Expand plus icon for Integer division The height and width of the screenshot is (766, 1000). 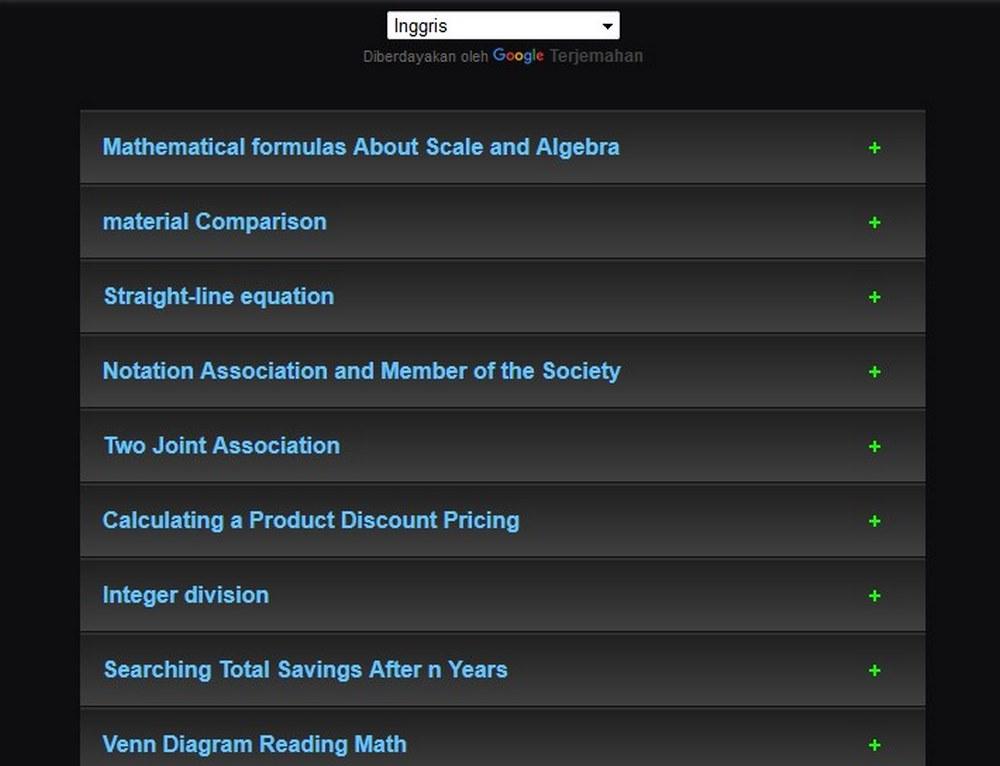[x=874, y=596]
